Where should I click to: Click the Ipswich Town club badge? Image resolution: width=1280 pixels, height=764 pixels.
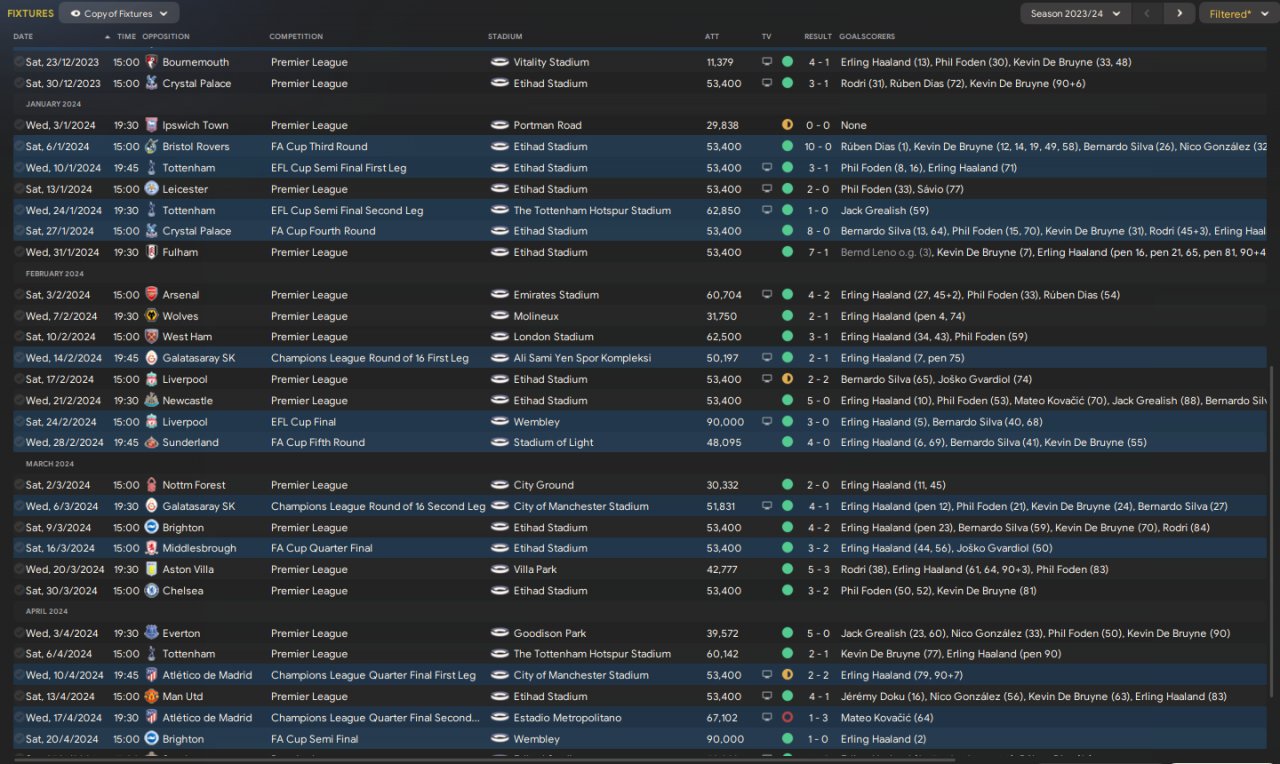151,125
